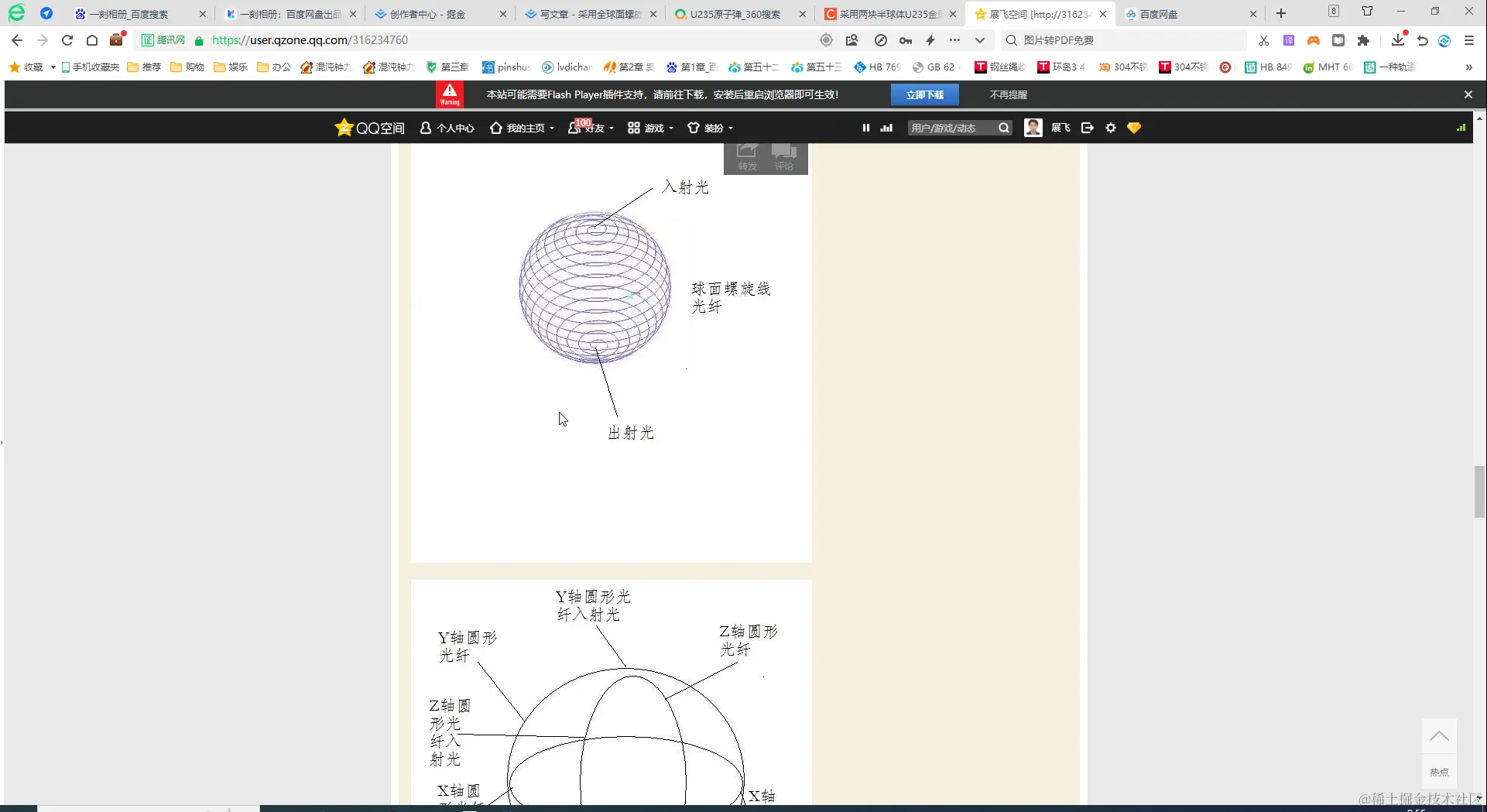Expand the chevron next to address bar icons
The image size is (1487, 812).
click(979, 40)
